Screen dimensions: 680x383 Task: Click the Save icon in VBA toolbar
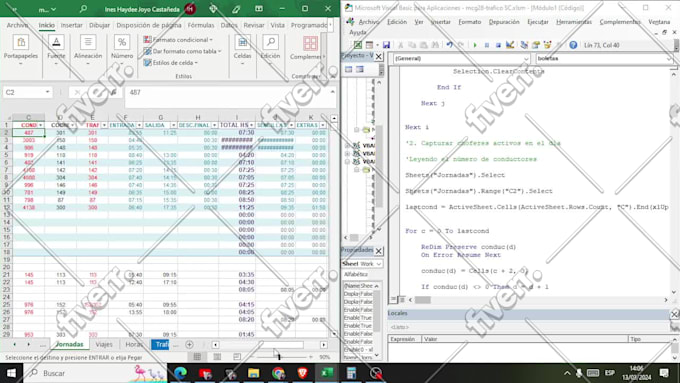click(x=386, y=45)
